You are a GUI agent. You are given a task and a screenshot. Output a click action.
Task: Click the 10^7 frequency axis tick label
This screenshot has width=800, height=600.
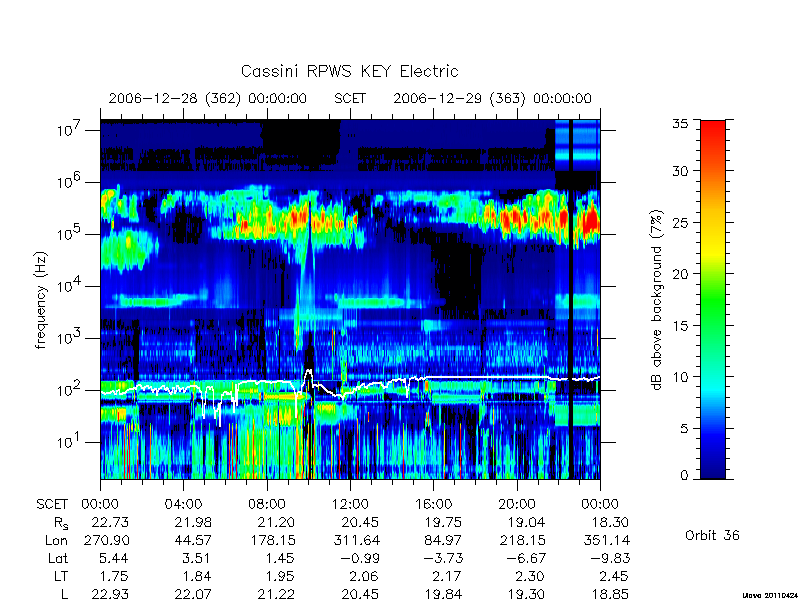coord(69,130)
